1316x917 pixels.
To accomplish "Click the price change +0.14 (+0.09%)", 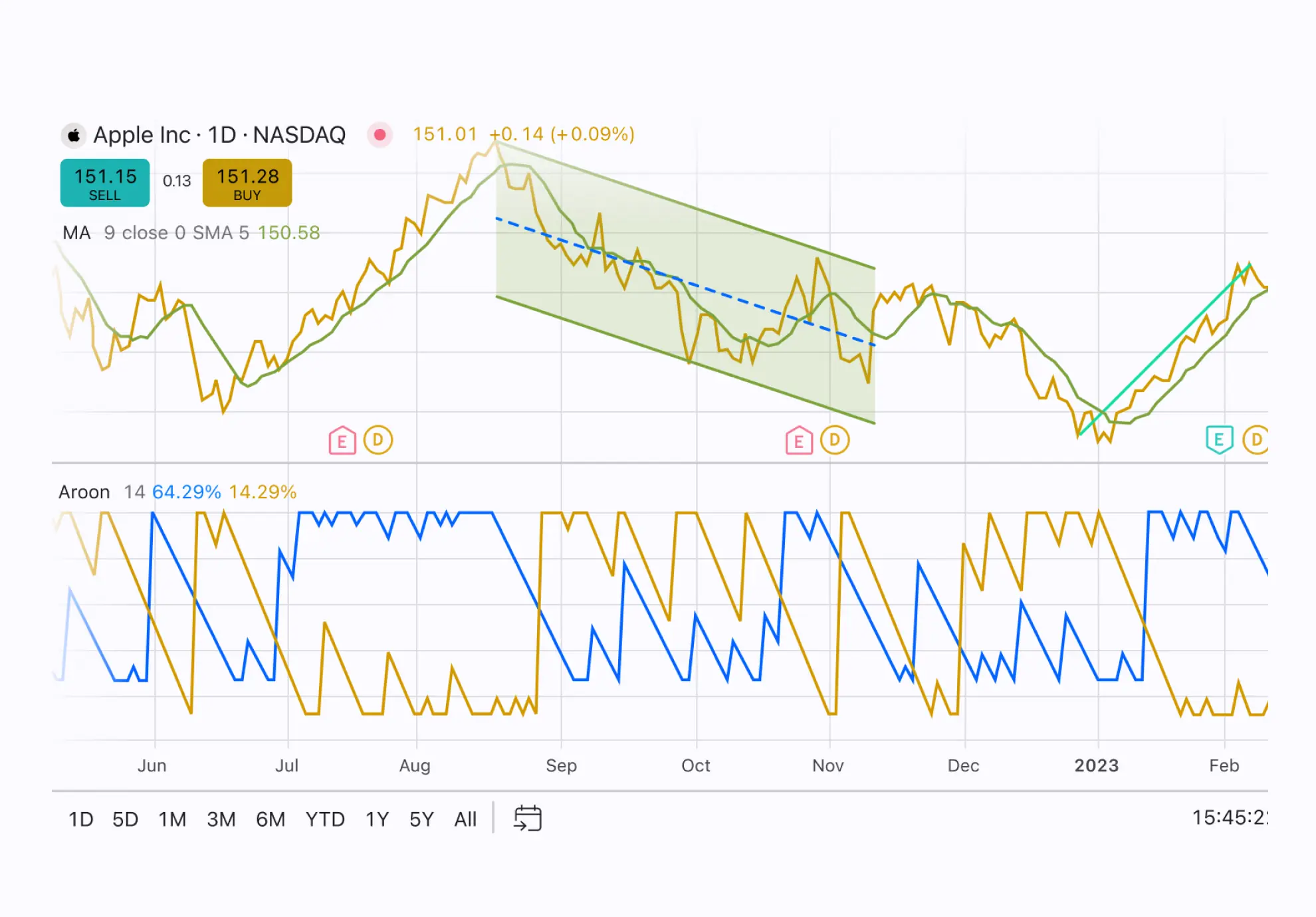I will tap(562, 134).
